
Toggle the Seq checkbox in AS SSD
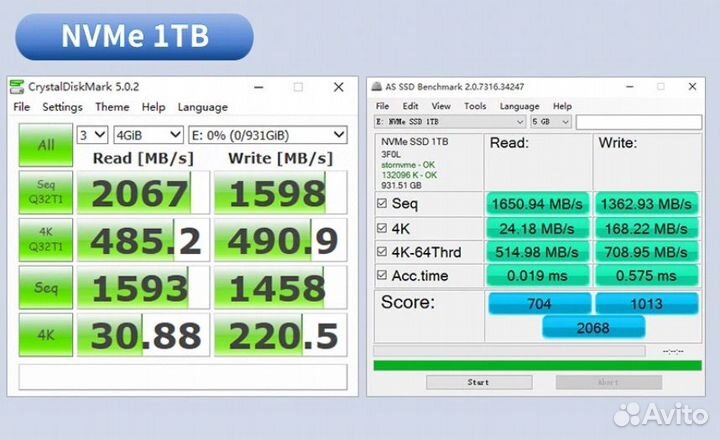pyautogui.click(x=382, y=203)
